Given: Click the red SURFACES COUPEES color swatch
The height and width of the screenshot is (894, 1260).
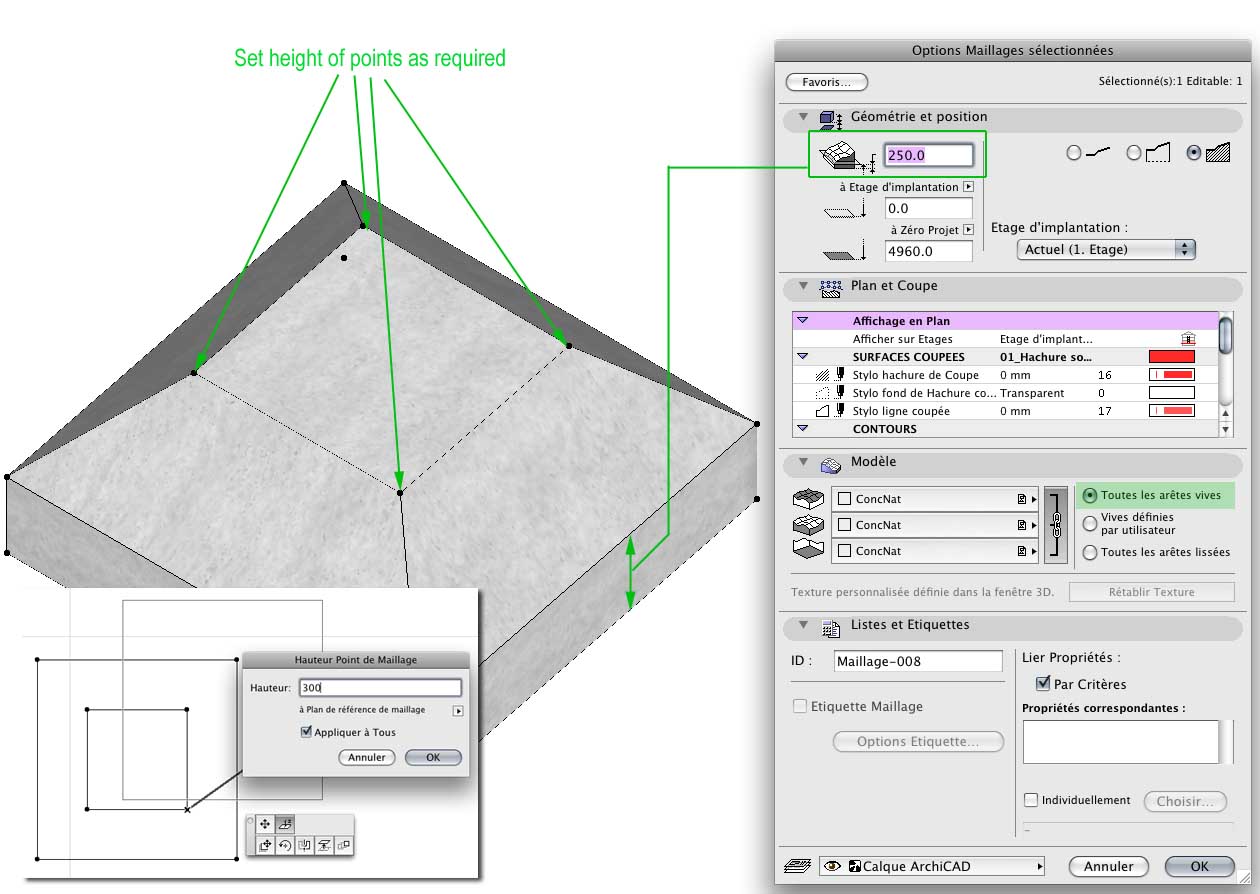Looking at the screenshot, I should coord(1171,356).
